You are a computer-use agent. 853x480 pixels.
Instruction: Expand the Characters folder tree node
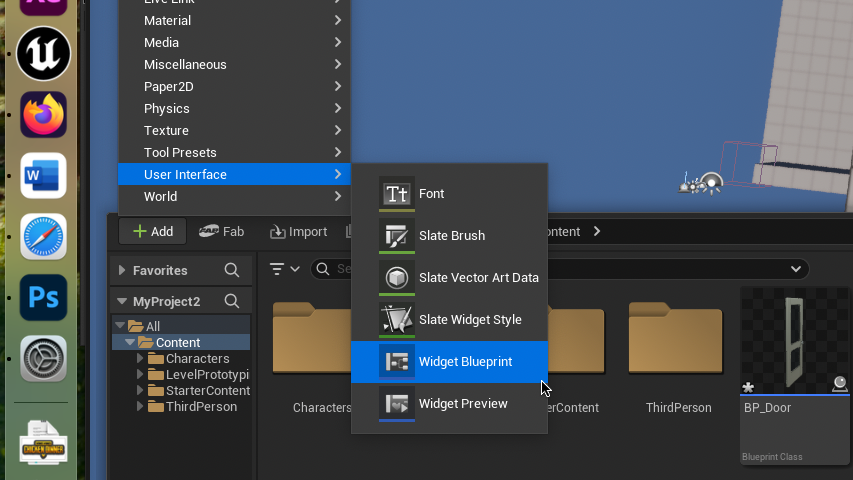141,359
